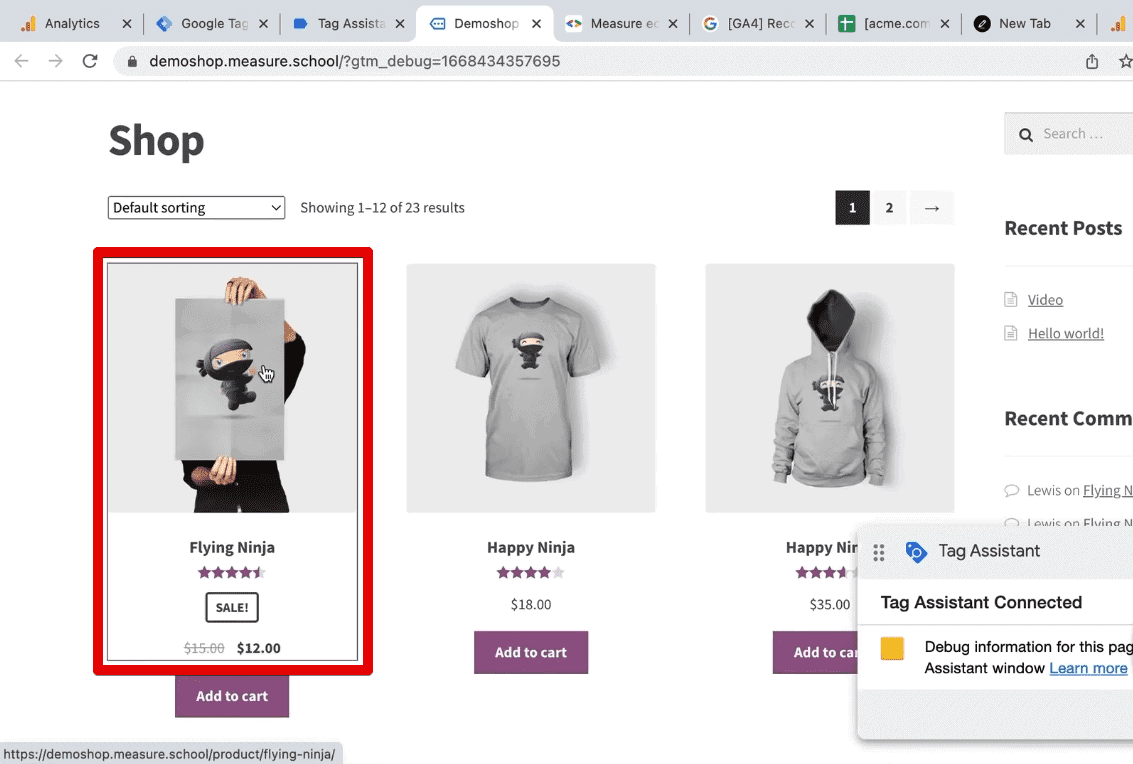
Task: Open the Learn more link in Tag Assistant
Action: click(x=1089, y=668)
